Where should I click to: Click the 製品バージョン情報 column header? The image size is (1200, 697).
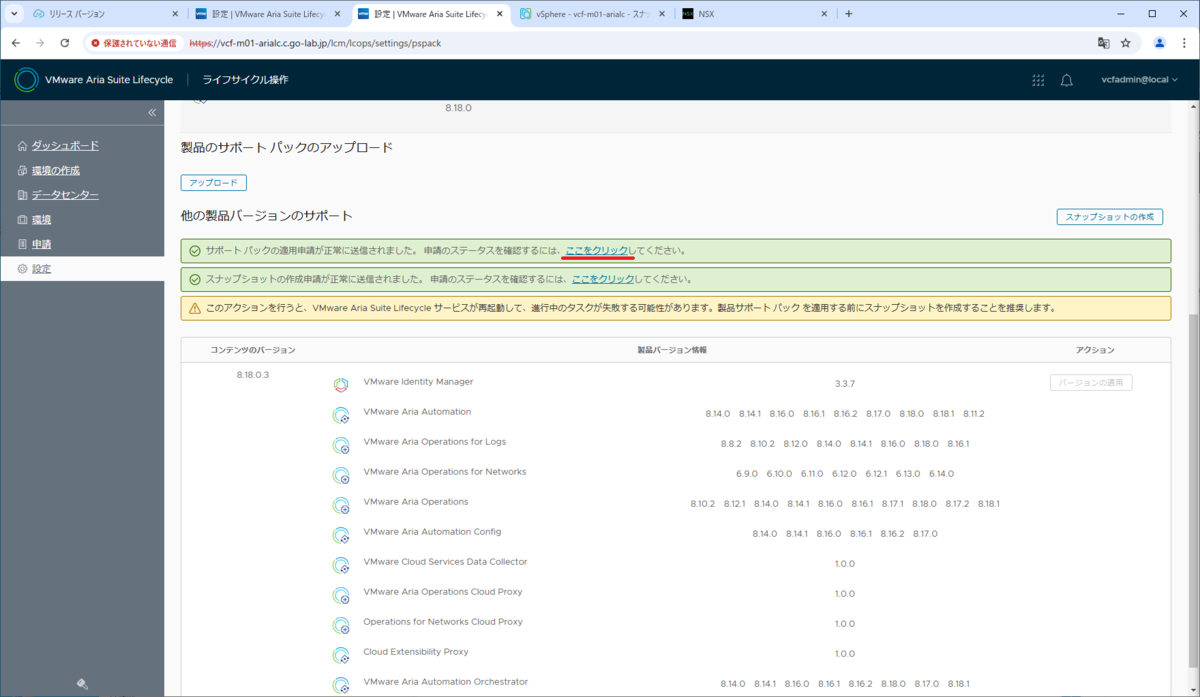point(672,350)
